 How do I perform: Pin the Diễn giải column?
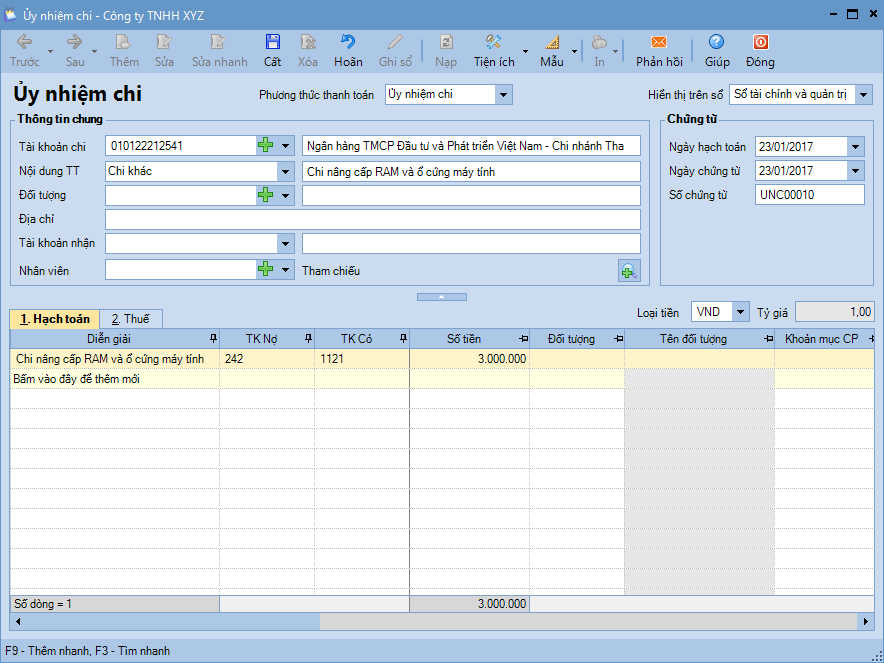(212, 339)
